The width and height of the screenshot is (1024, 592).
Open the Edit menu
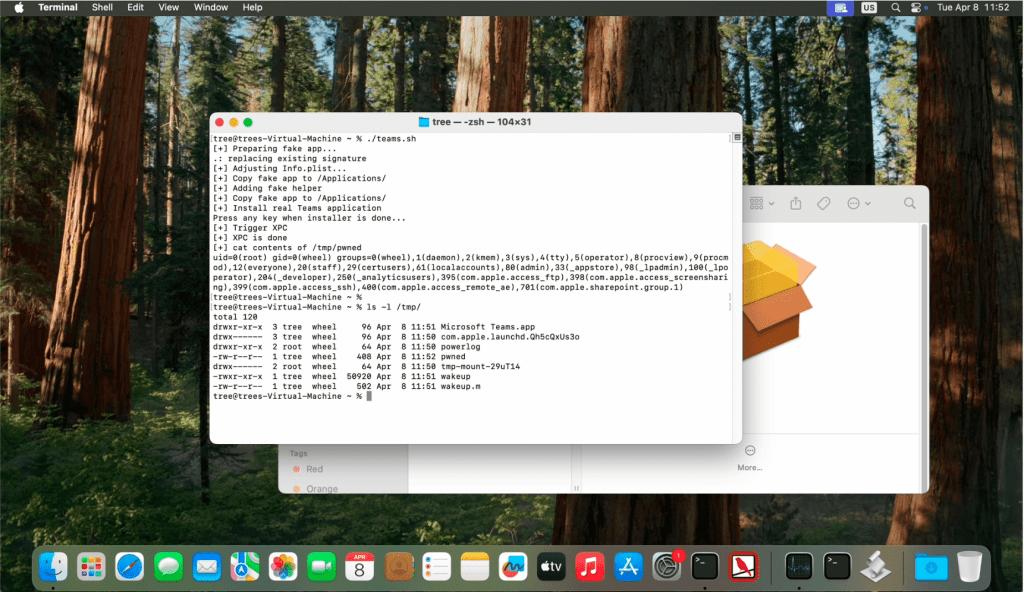pos(135,7)
